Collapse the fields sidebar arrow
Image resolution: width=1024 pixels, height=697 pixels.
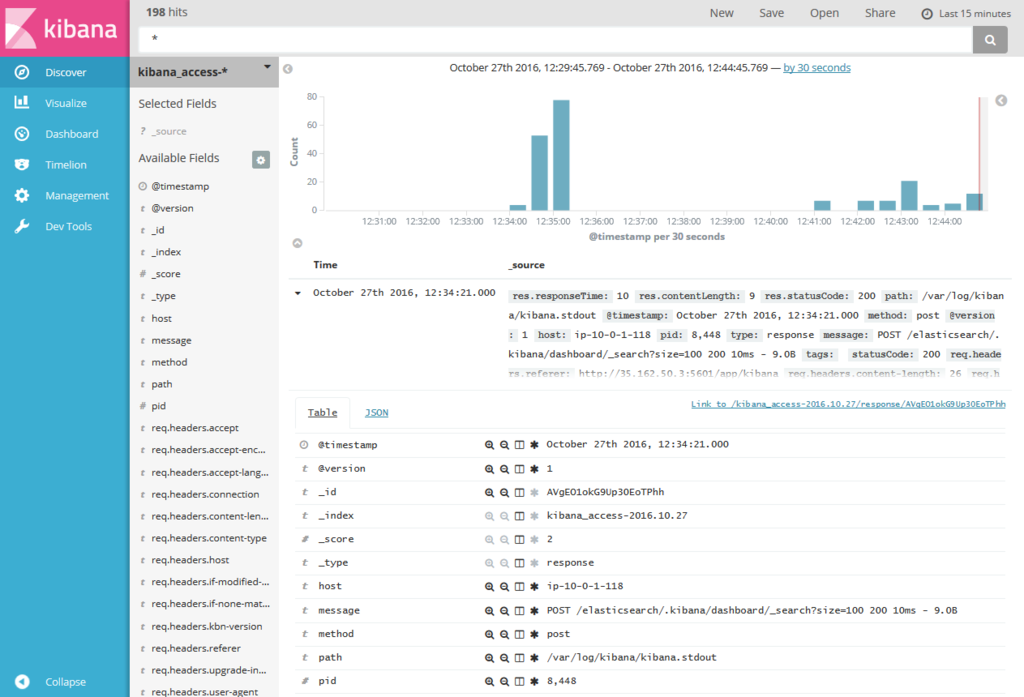pyautogui.click(x=287, y=69)
